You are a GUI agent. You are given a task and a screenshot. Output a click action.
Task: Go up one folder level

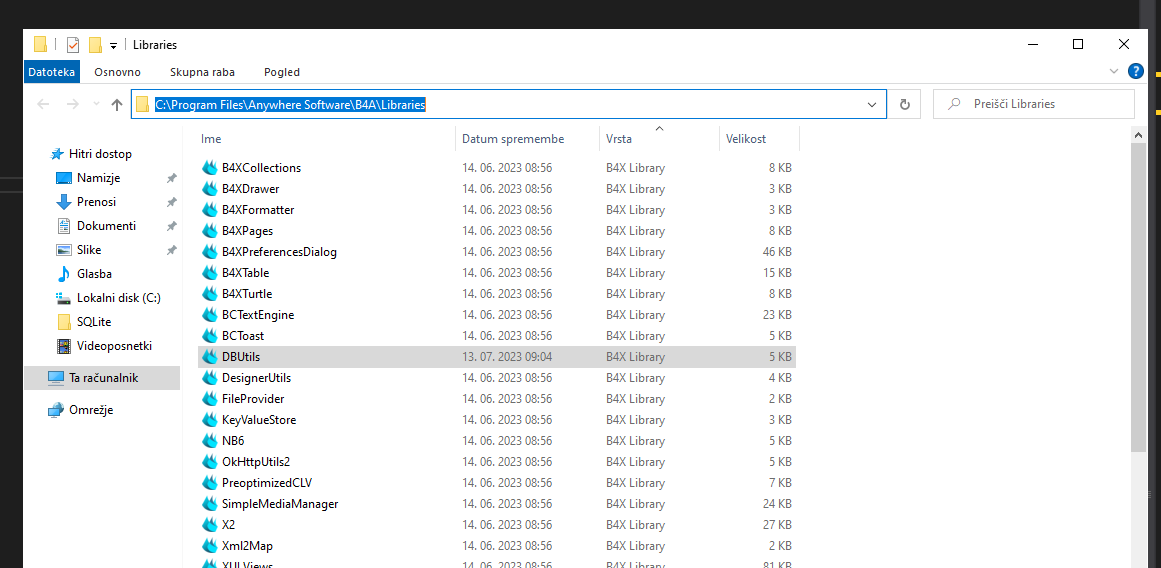[116, 104]
